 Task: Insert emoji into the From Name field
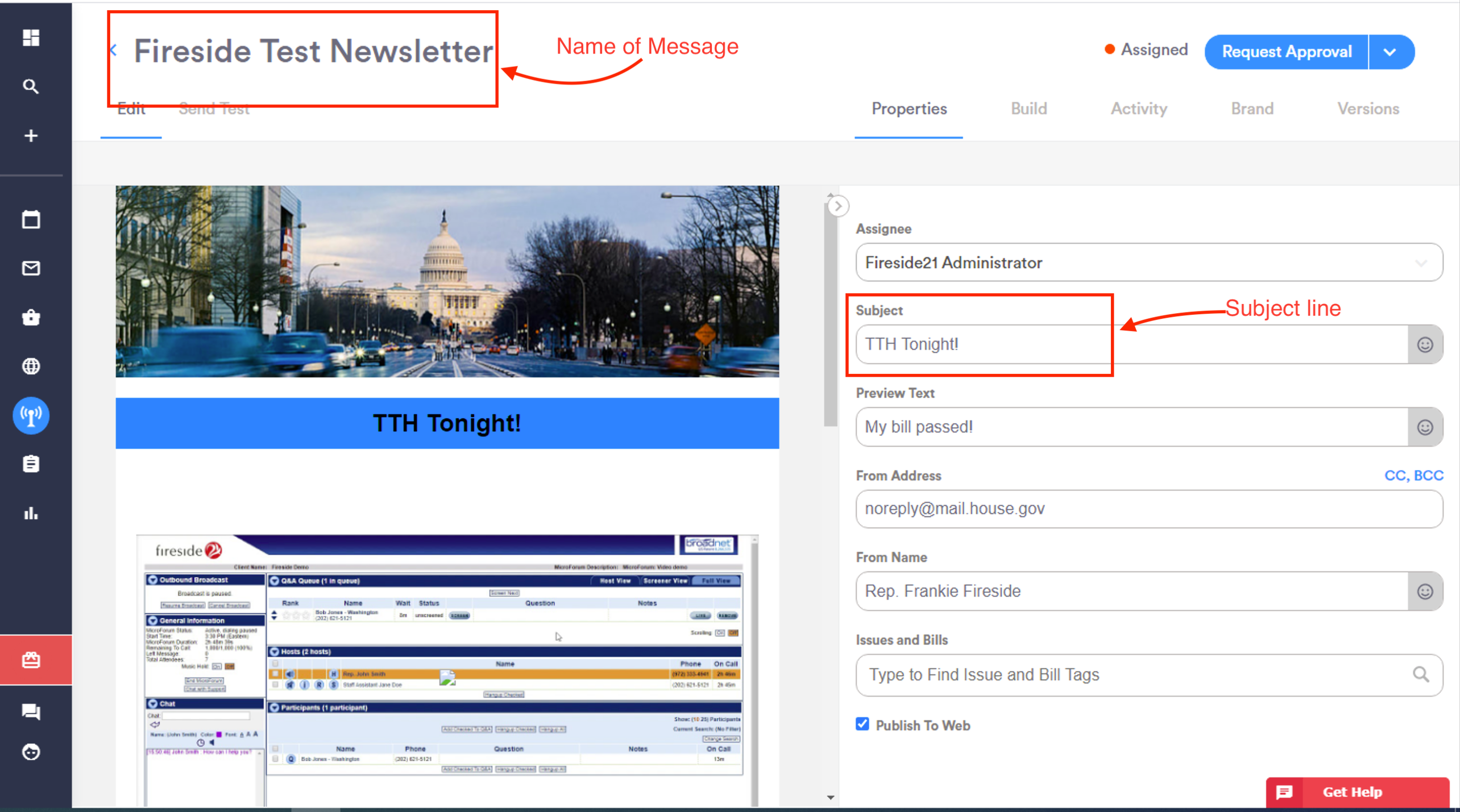point(1425,592)
